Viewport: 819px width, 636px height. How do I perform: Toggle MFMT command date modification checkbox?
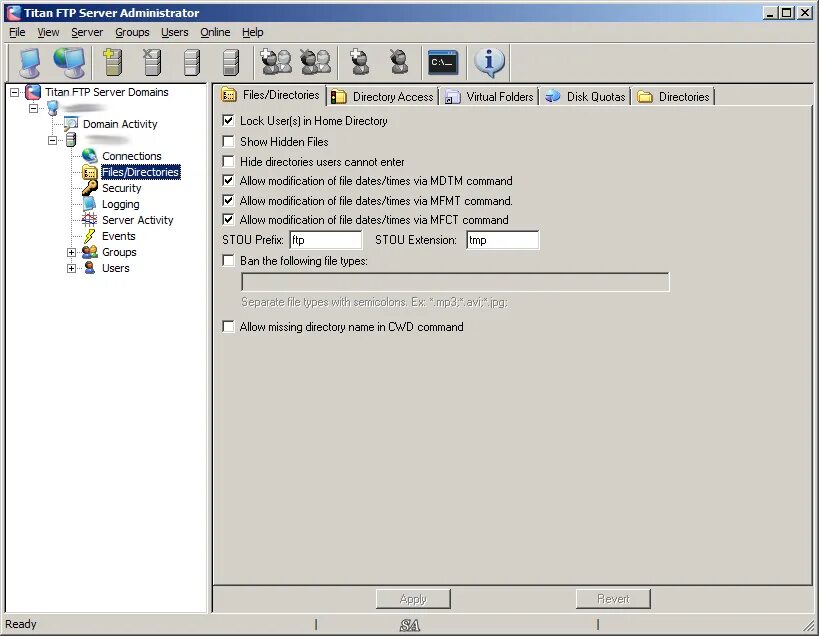click(x=228, y=201)
